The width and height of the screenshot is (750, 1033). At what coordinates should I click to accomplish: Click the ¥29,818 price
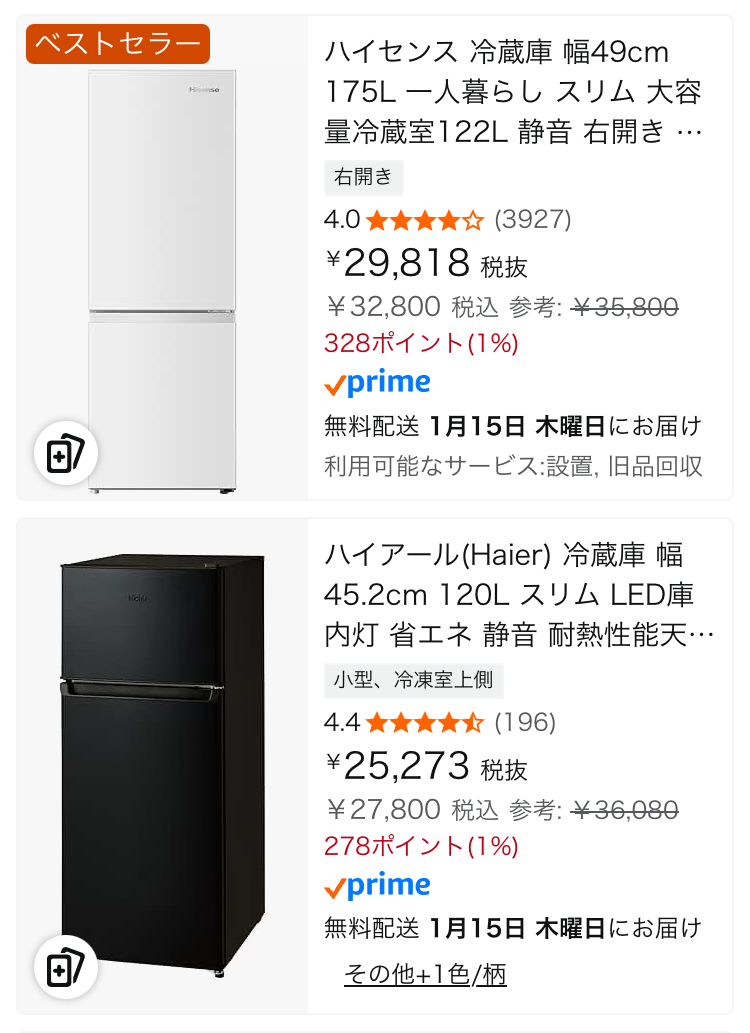coord(405,262)
